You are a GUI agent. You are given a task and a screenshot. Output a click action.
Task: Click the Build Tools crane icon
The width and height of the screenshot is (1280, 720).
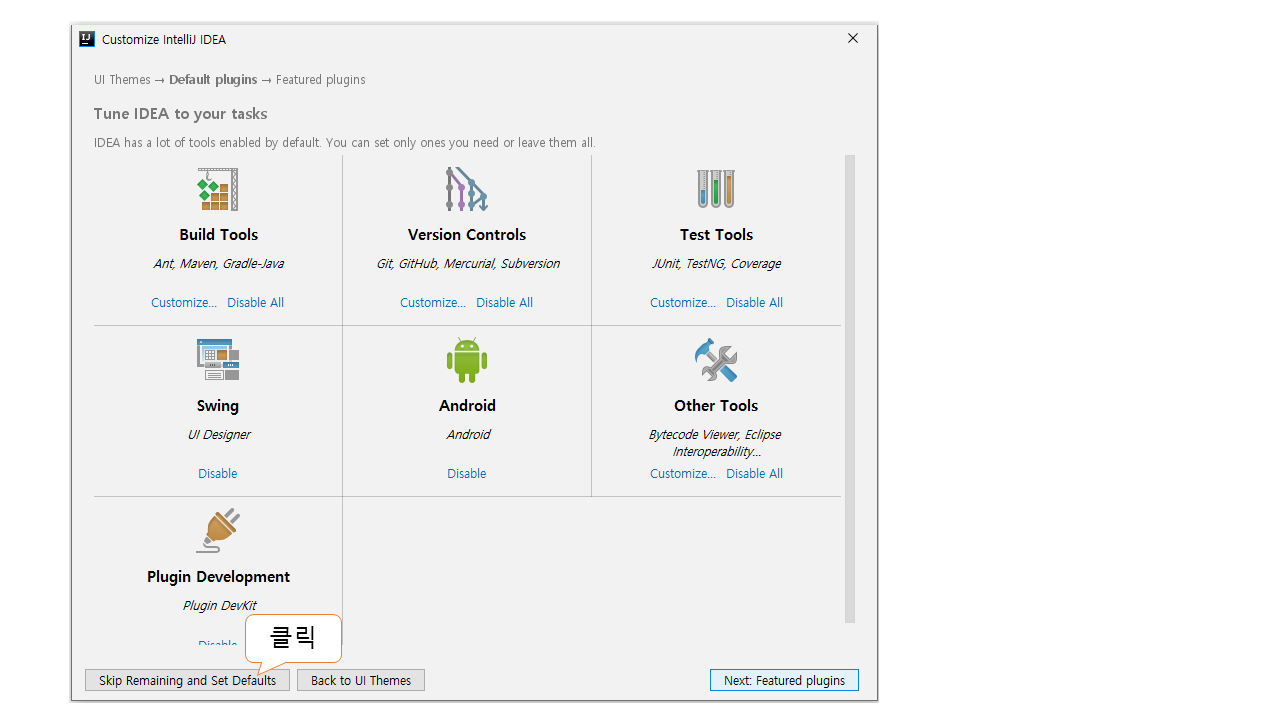click(x=218, y=189)
